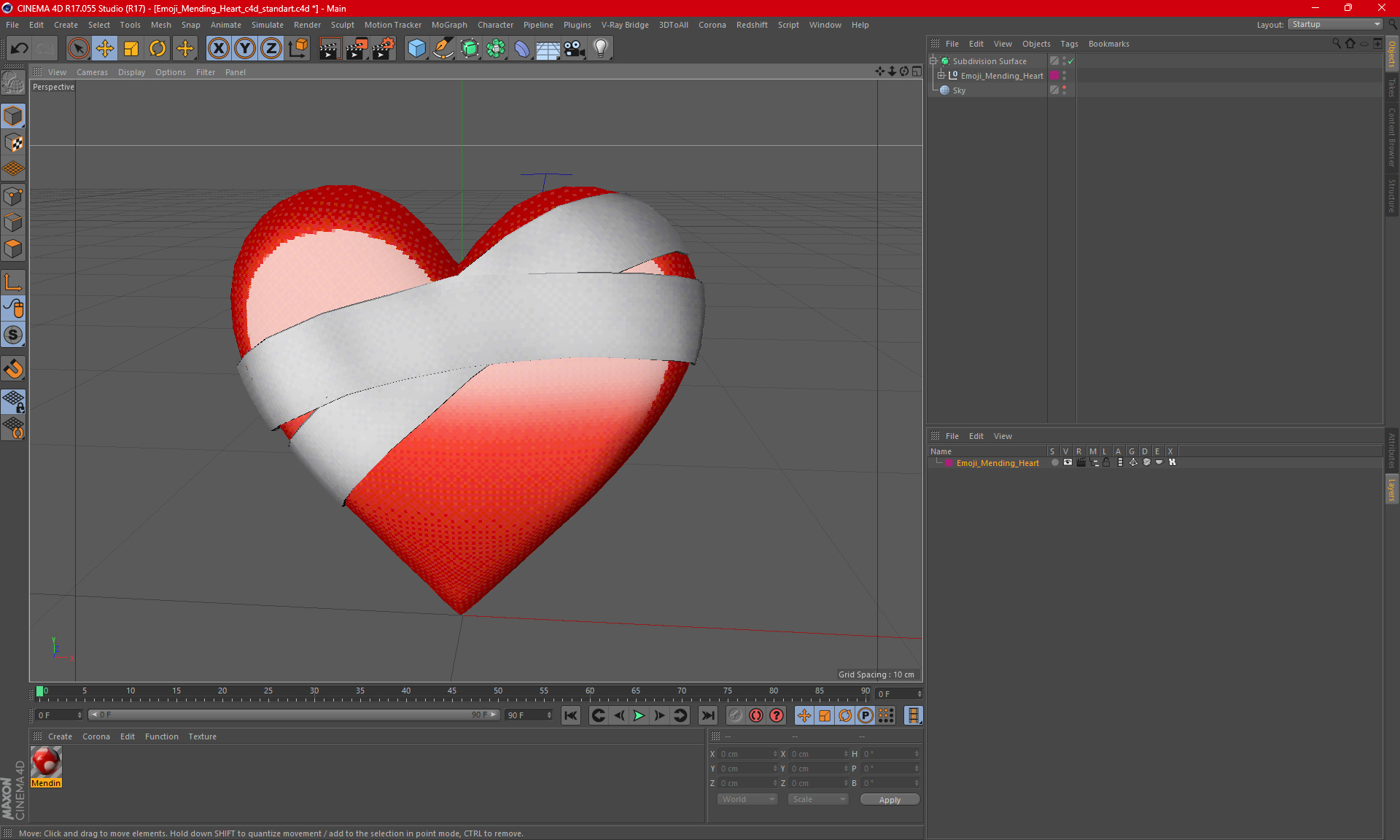Open the Sculpt menu
This screenshot has width=1400, height=840.
tap(342, 25)
